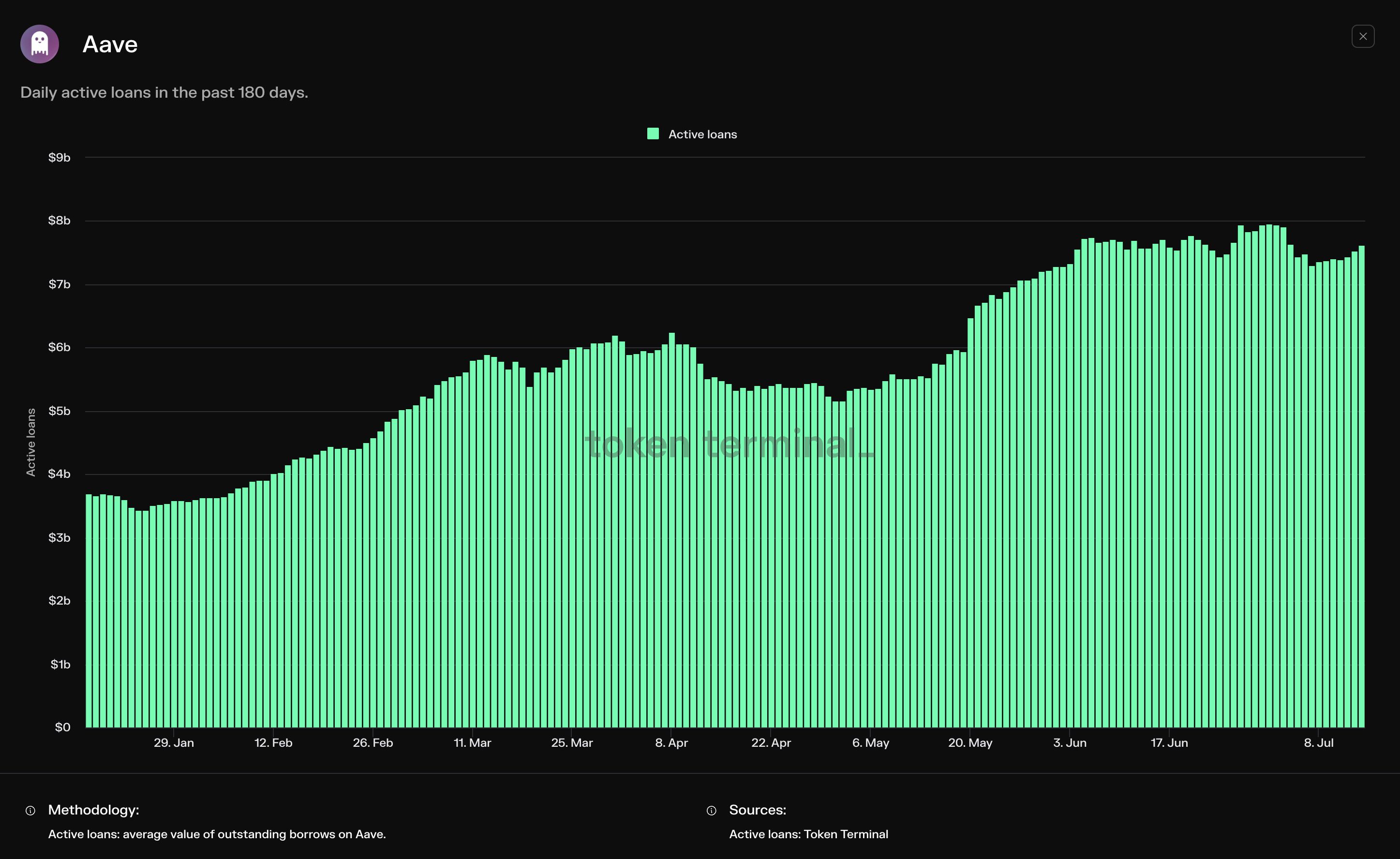1400x859 pixels.
Task: Select the 17. Jun axis label
Action: pyautogui.click(x=1169, y=742)
